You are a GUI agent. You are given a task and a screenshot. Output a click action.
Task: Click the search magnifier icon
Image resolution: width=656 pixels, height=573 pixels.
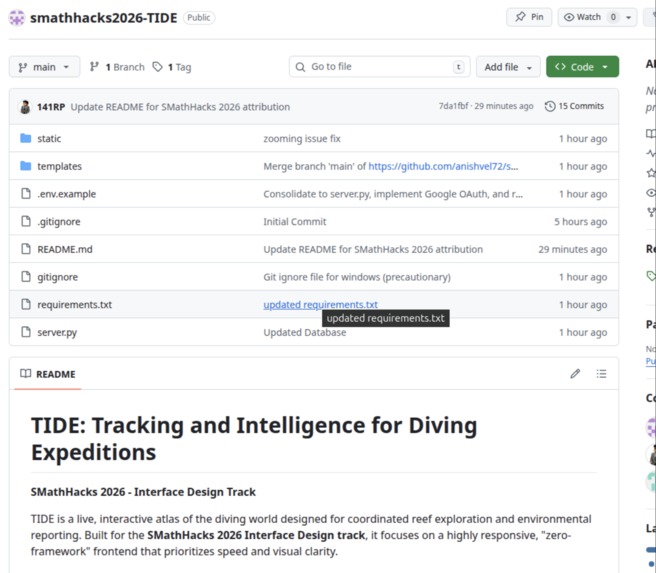(x=300, y=67)
